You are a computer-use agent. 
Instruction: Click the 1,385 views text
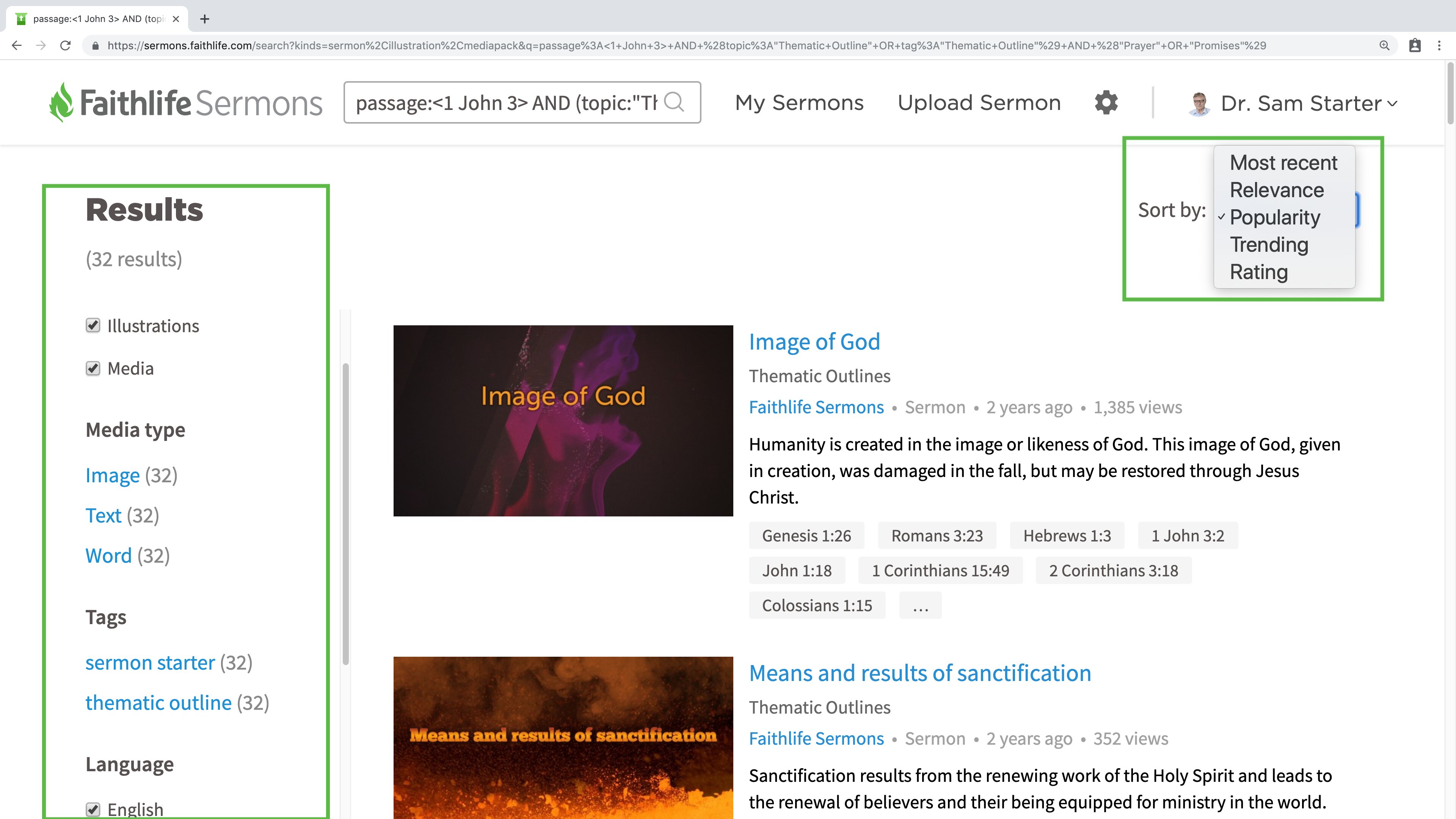click(x=1137, y=408)
